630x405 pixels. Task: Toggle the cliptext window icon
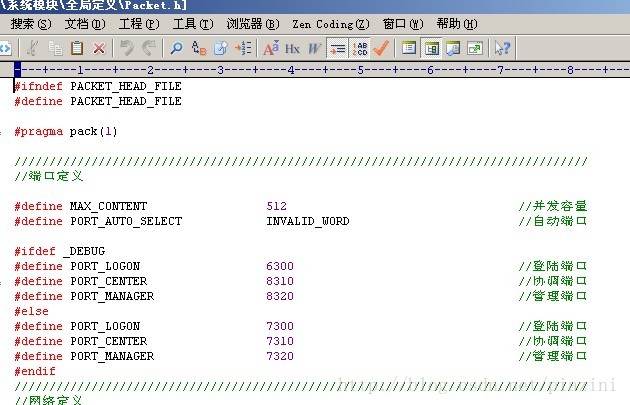pyautogui.click(x=409, y=48)
